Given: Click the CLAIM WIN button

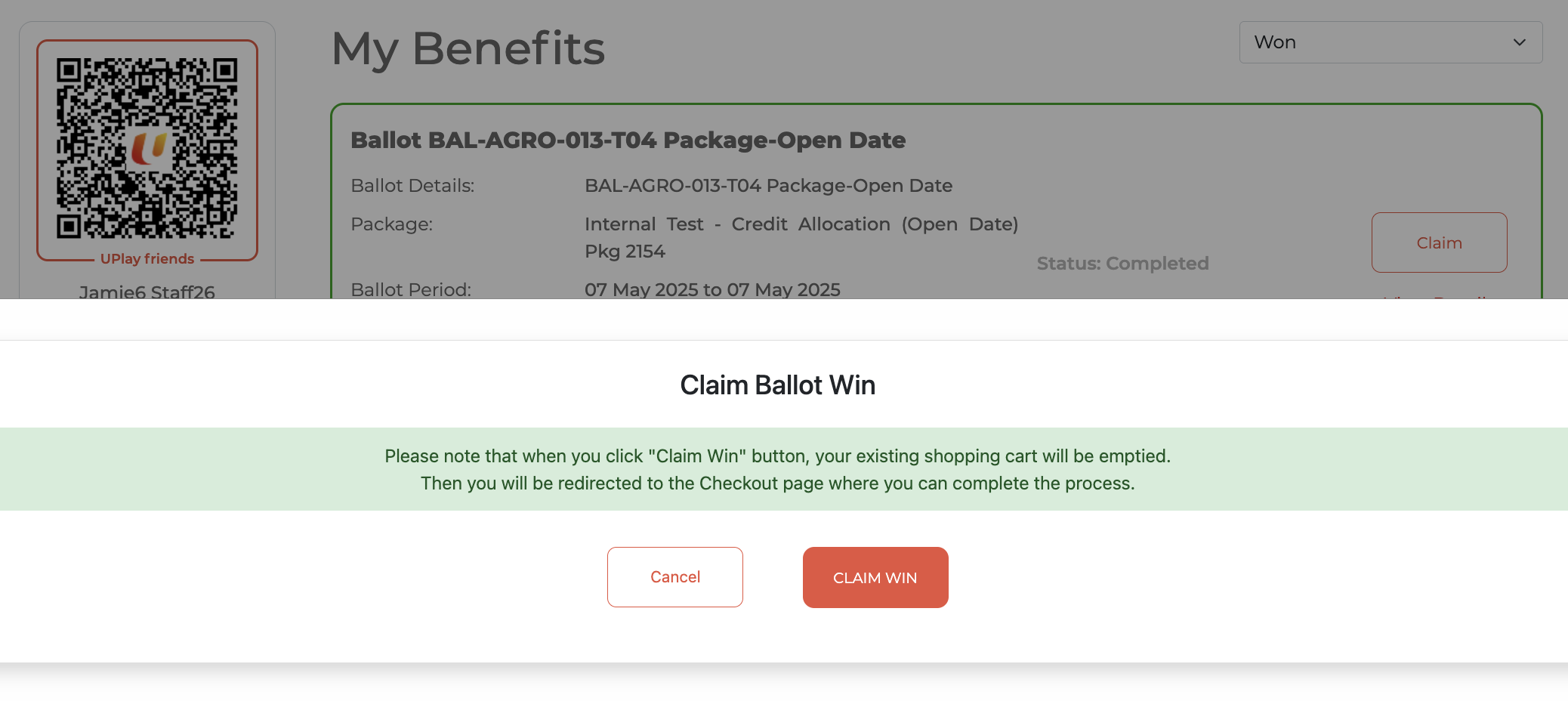Looking at the screenshot, I should [875, 577].
